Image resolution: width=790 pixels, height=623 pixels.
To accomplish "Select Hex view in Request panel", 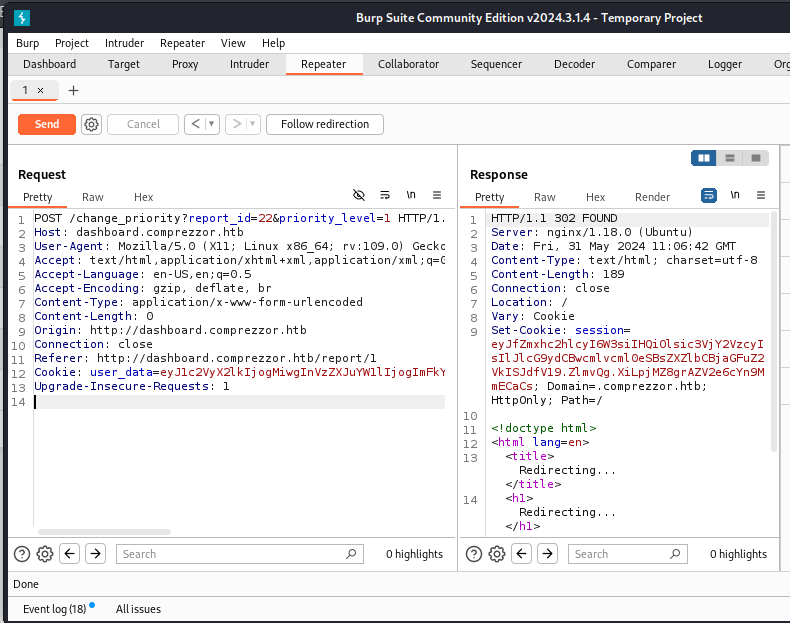I will pyautogui.click(x=144, y=197).
